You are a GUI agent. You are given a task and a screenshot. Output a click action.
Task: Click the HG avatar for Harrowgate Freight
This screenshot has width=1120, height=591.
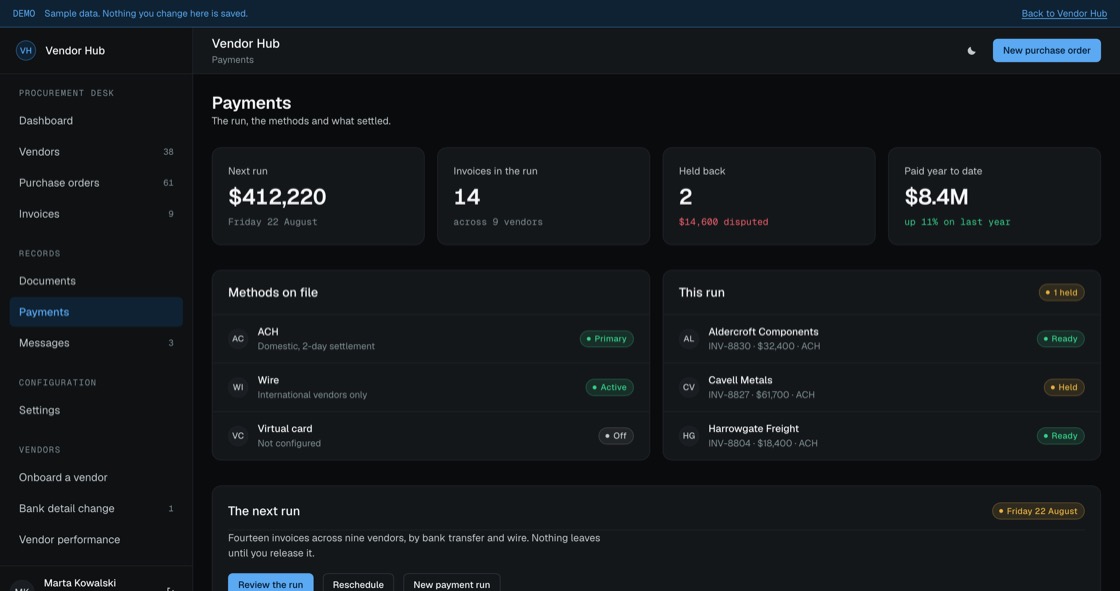coord(689,436)
